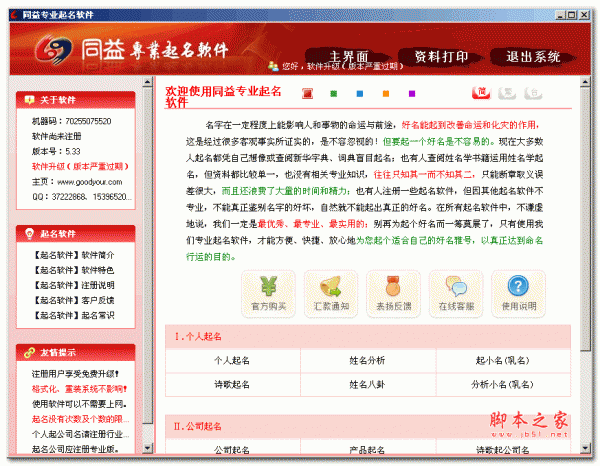Click sidebar scrollbar down arrow

[148, 448]
